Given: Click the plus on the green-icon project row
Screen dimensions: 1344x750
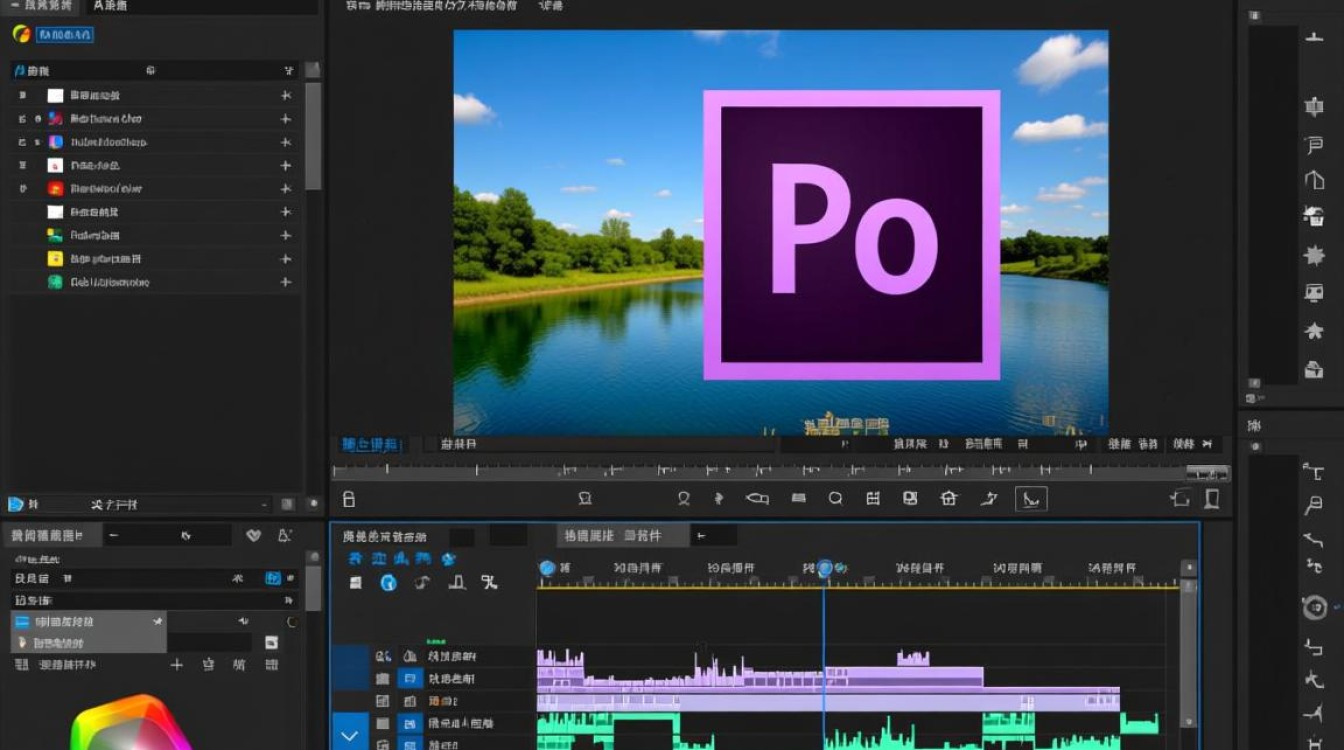Looking at the screenshot, I should pyautogui.click(x=286, y=282).
